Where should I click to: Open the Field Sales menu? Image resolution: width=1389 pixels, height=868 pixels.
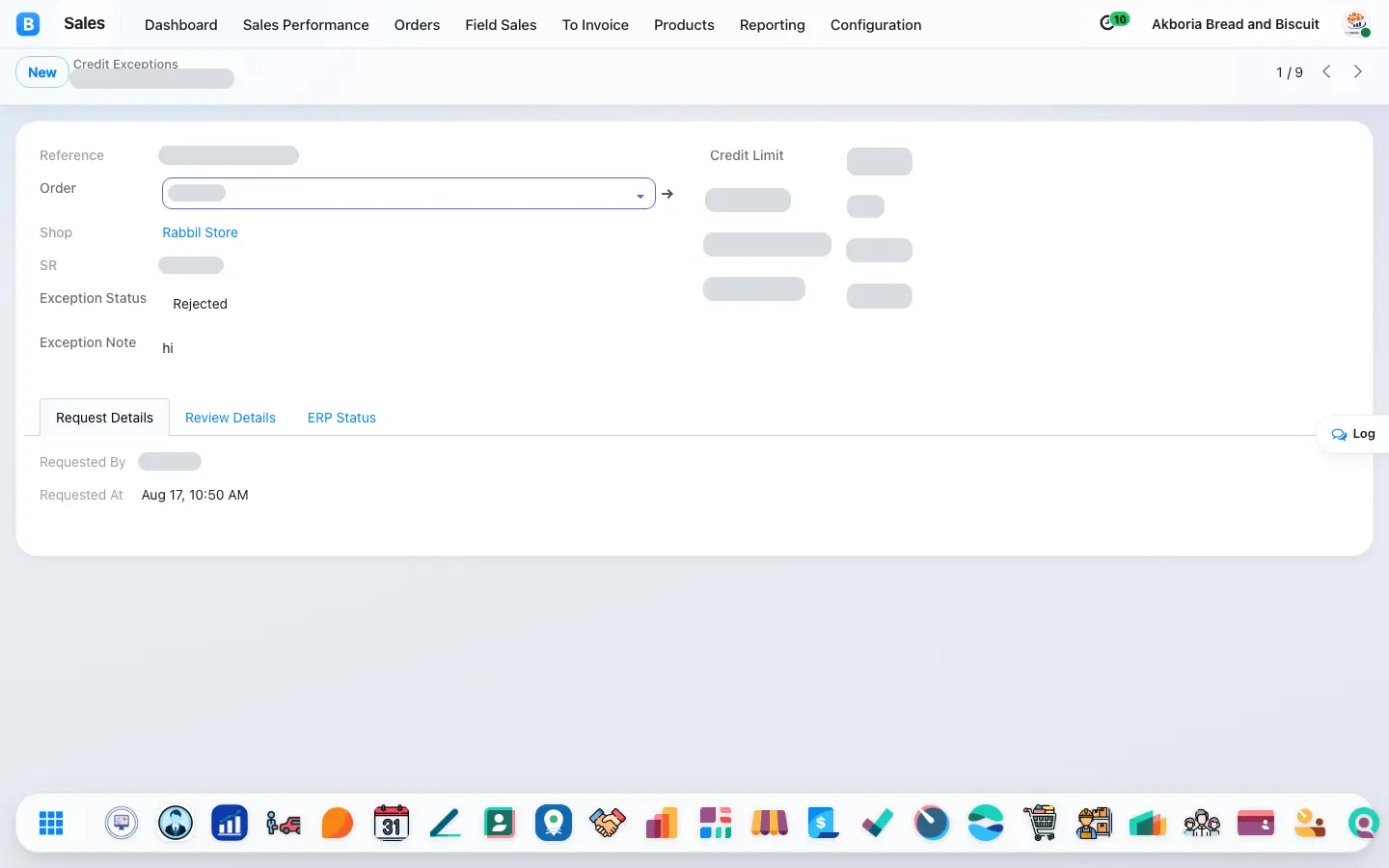501,25
